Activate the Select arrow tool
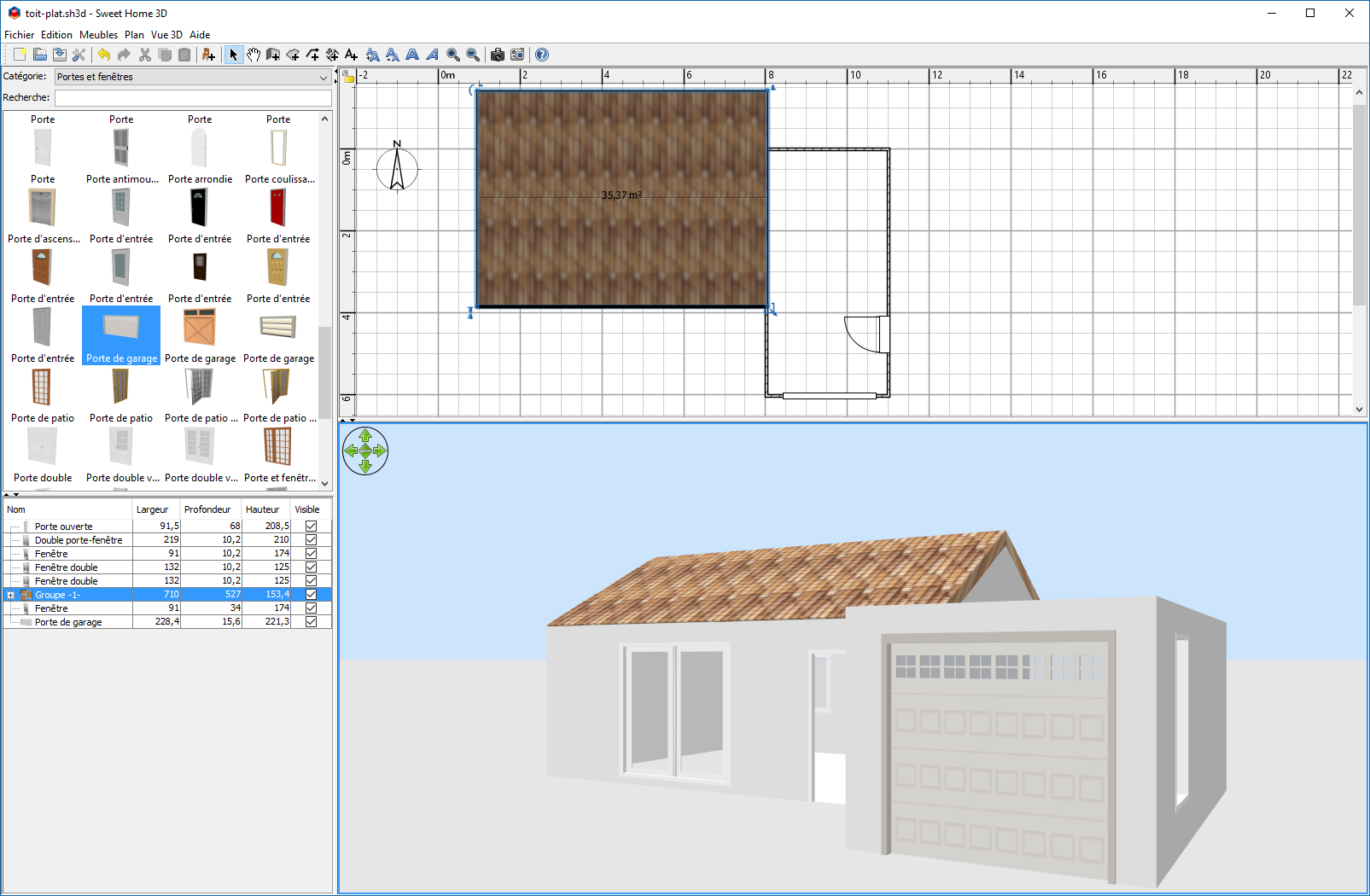The height and width of the screenshot is (896, 1370). coord(234,55)
